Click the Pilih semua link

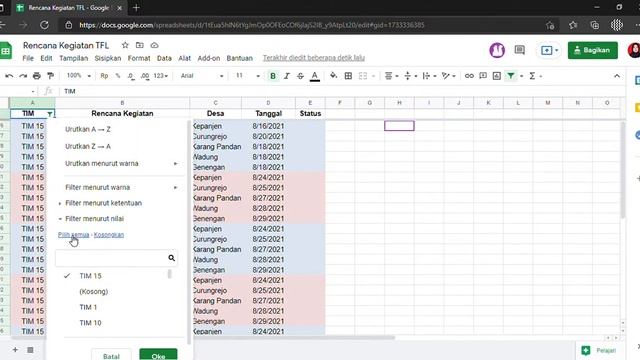pyautogui.click(x=73, y=235)
